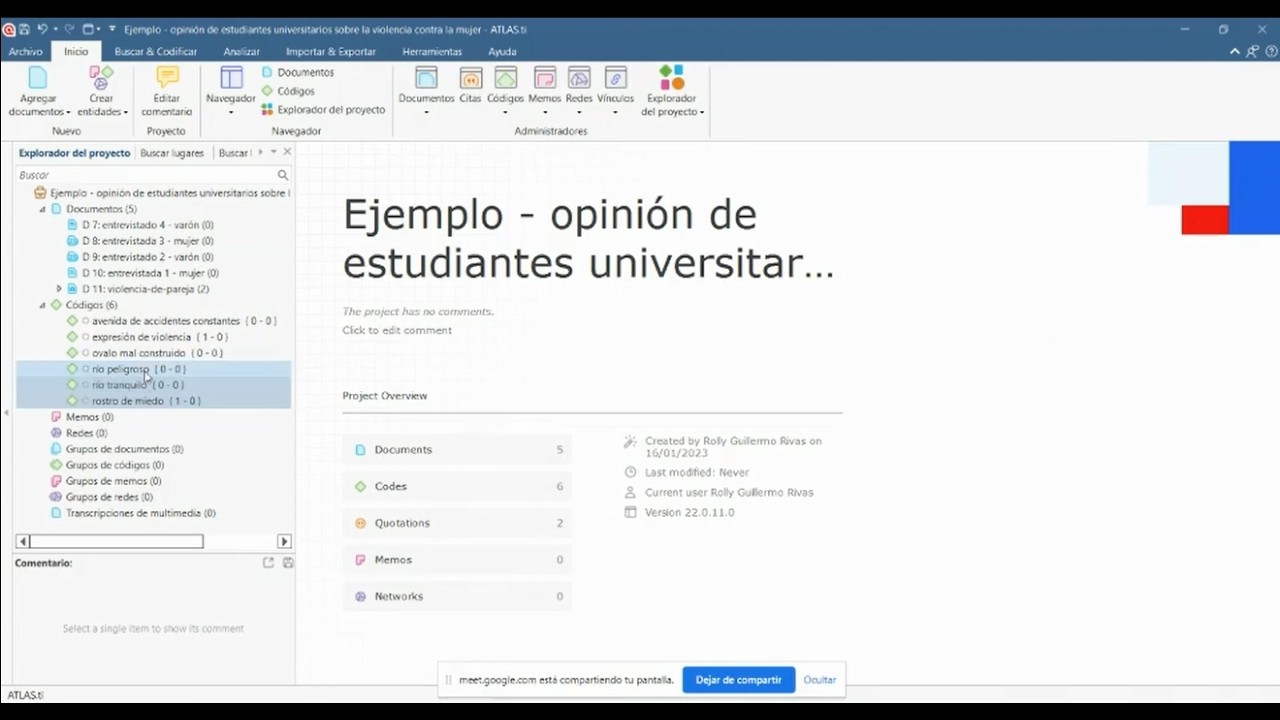Select Transcripciones de multimedia (0) item
The width and height of the screenshot is (1280, 720).
pyautogui.click(x=133, y=513)
